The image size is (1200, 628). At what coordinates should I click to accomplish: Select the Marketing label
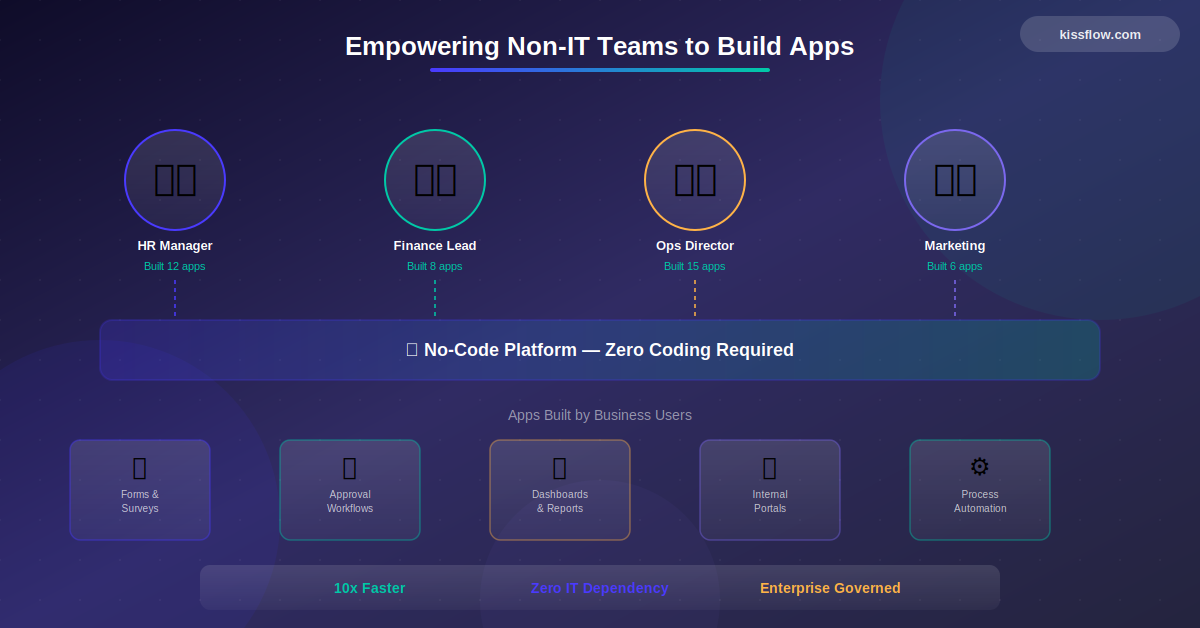click(955, 246)
